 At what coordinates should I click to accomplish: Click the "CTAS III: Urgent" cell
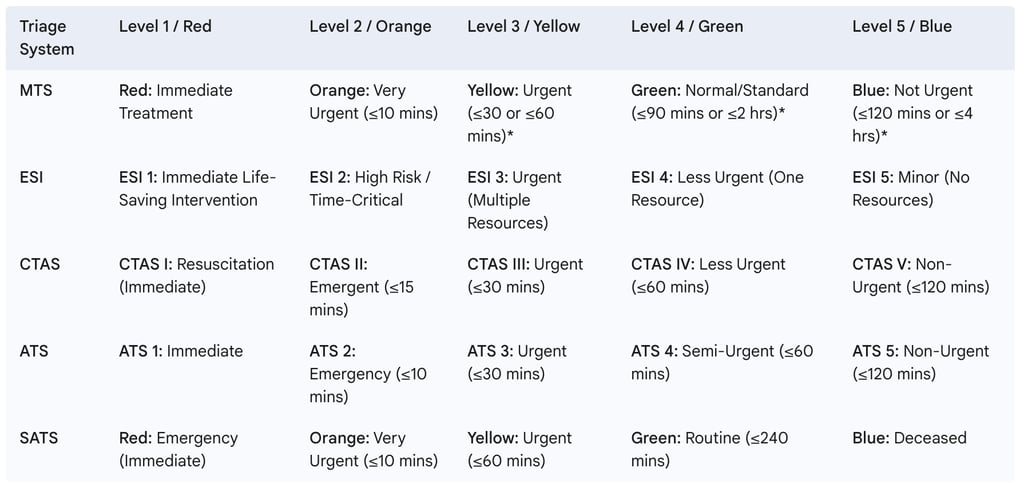tap(523, 275)
